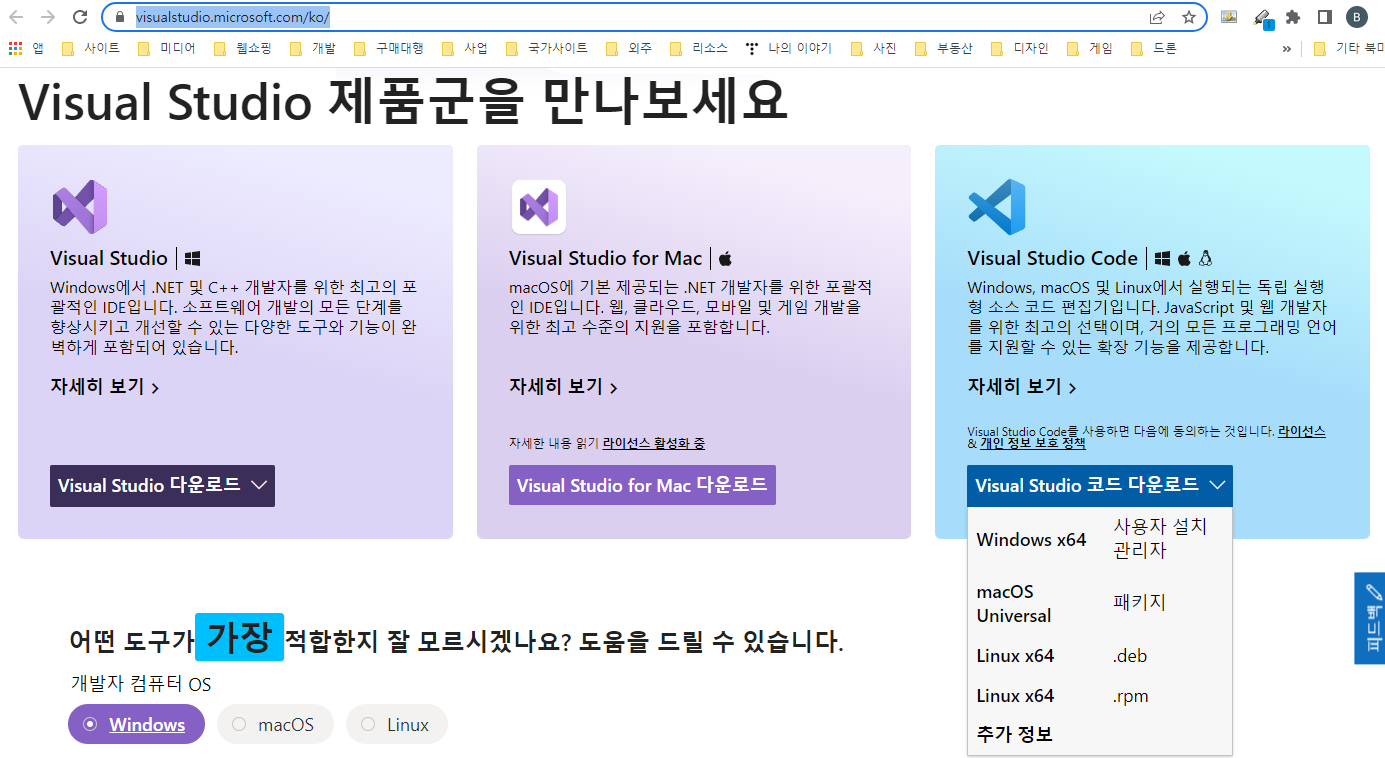Toggle the browser side panel
This screenshot has height=758, width=1385.
1324,17
